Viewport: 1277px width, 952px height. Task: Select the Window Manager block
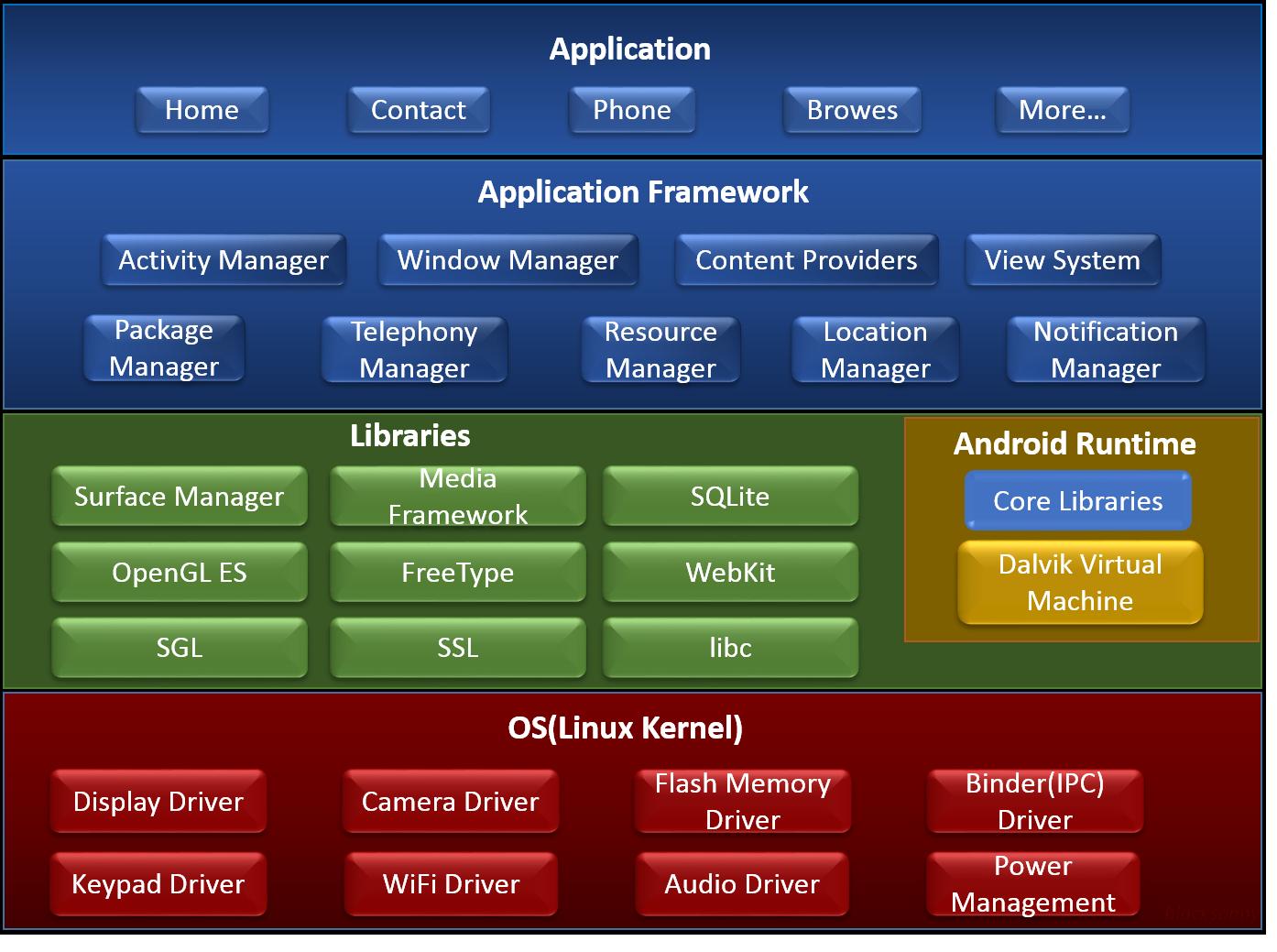click(x=507, y=260)
